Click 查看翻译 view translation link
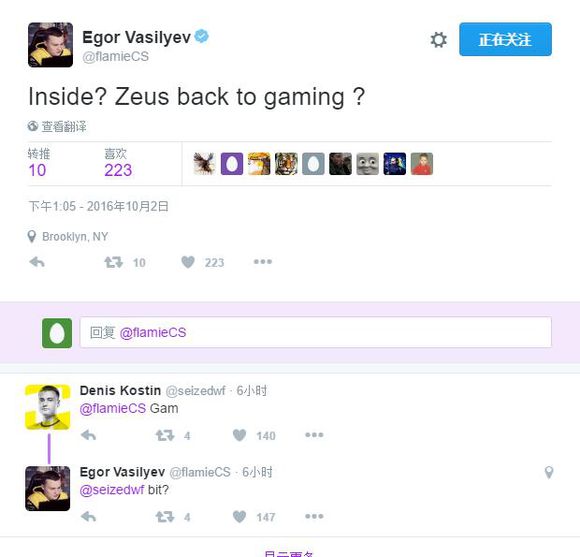This screenshot has height=557, width=580. [x=64, y=126]
